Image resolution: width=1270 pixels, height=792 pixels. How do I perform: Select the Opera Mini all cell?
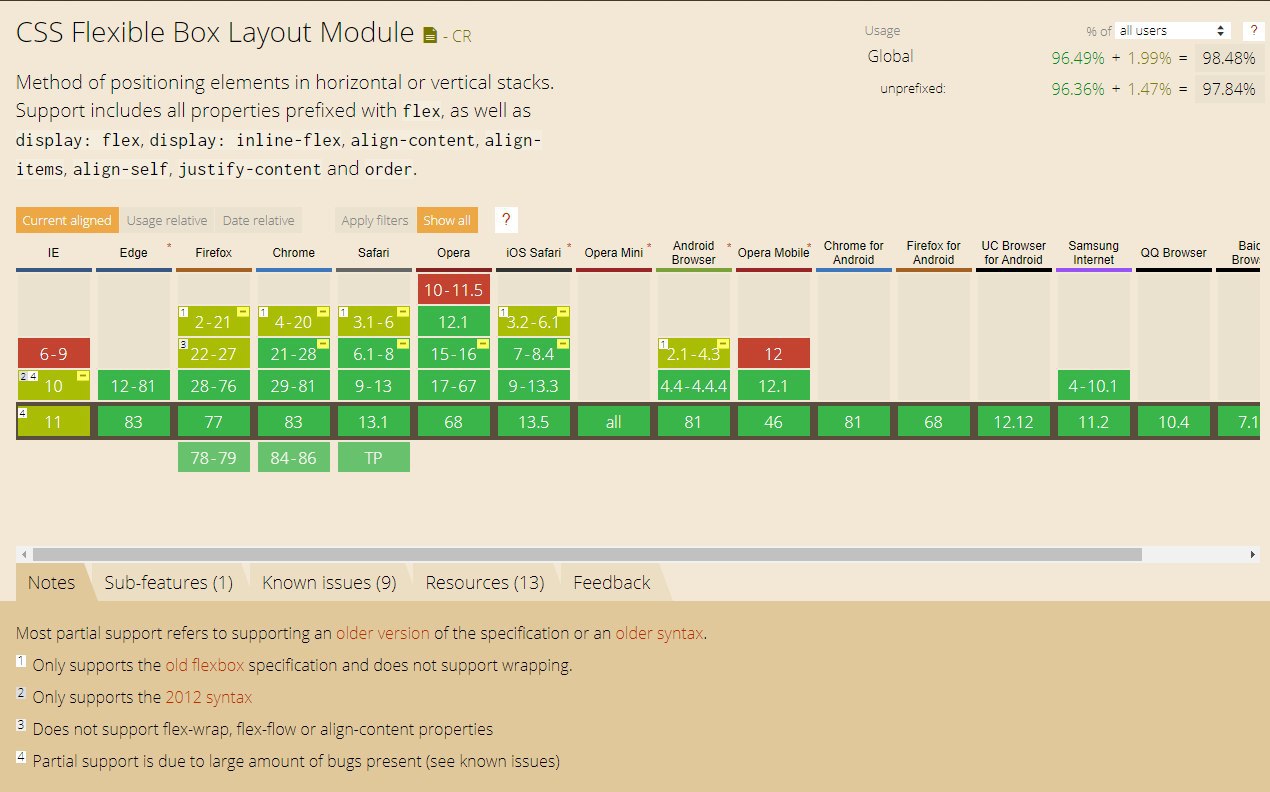point(613,422)
